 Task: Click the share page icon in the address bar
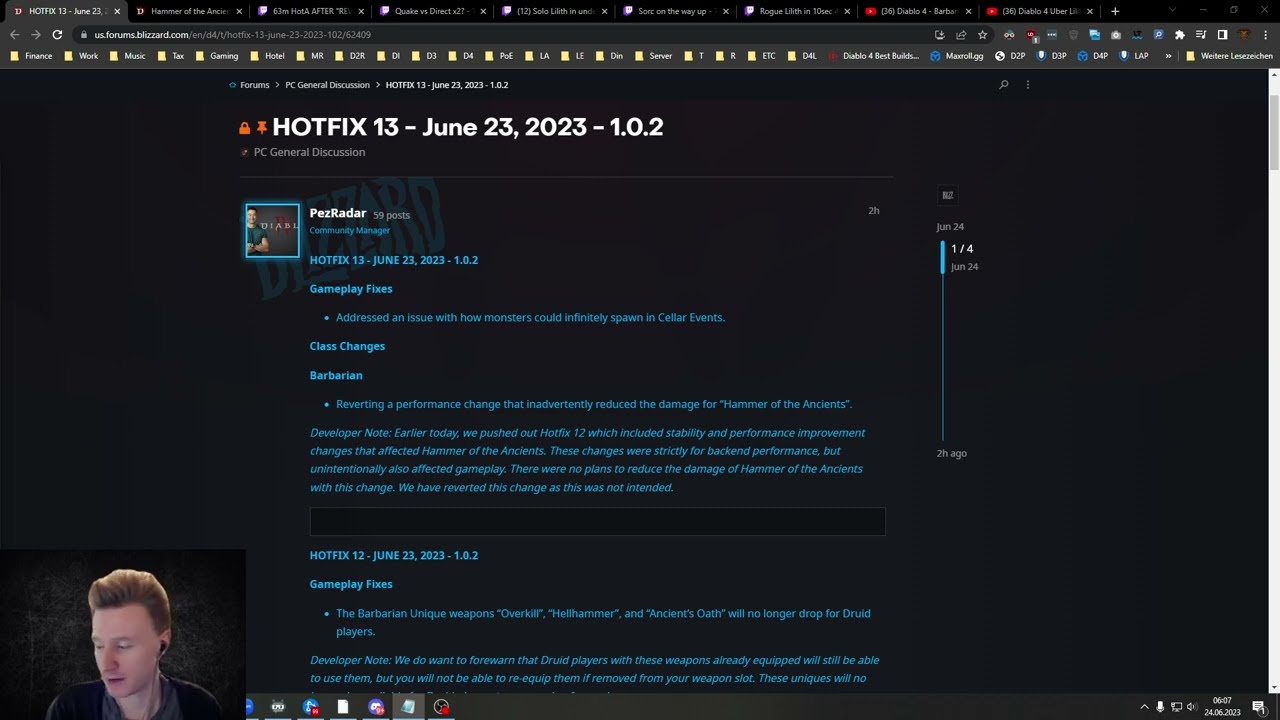(961, 35)
